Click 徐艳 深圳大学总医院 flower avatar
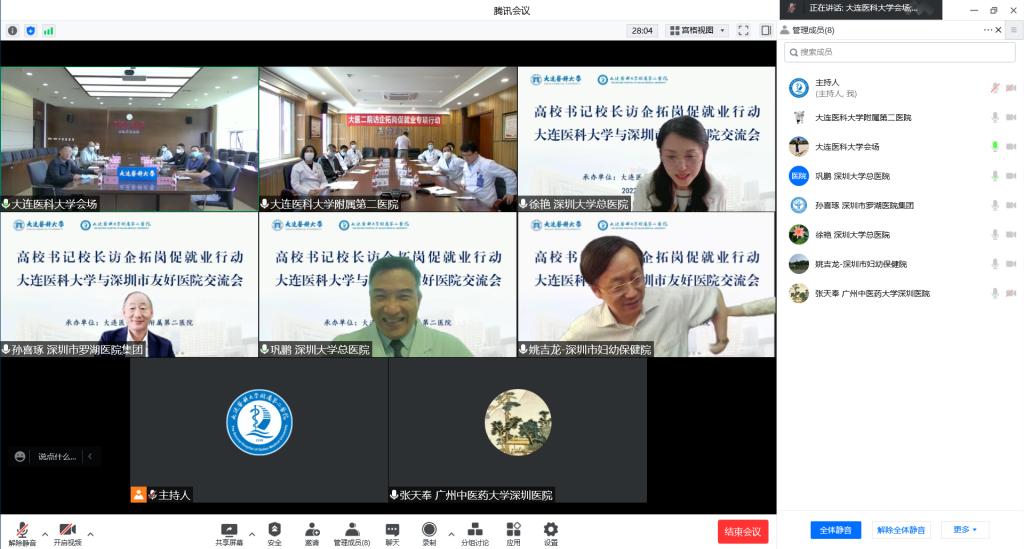 (x=799, y=234)
